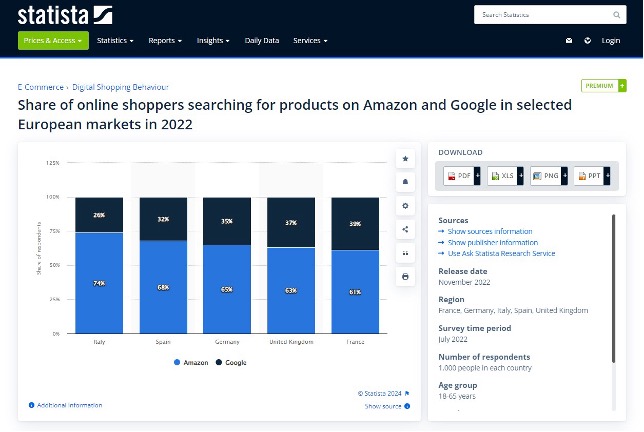This screenshot has height=432, width=644.
Task: Open chart settings gear icon
Action: point(405,205)
